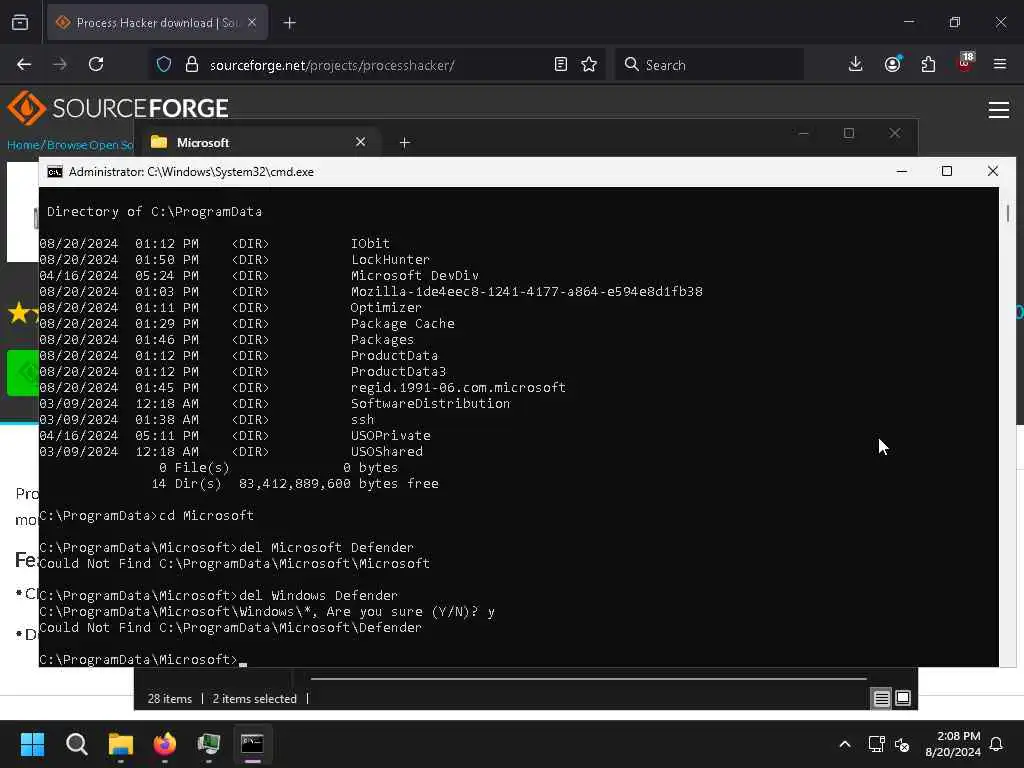Open the computer app icon on taskbar

(208, 744)
